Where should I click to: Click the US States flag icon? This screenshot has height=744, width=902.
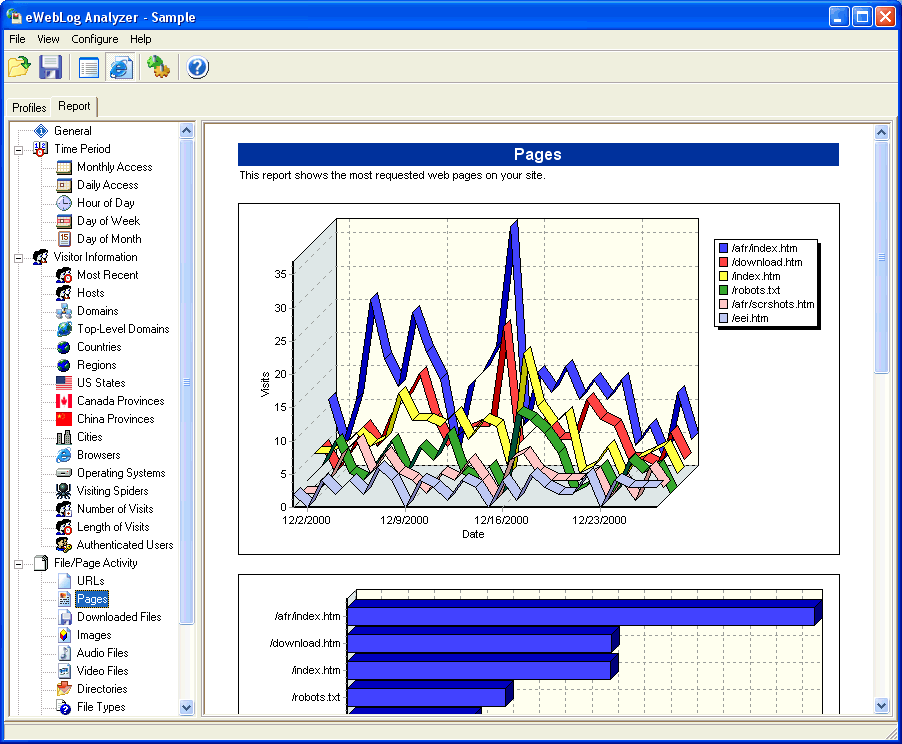pos(64,383)
